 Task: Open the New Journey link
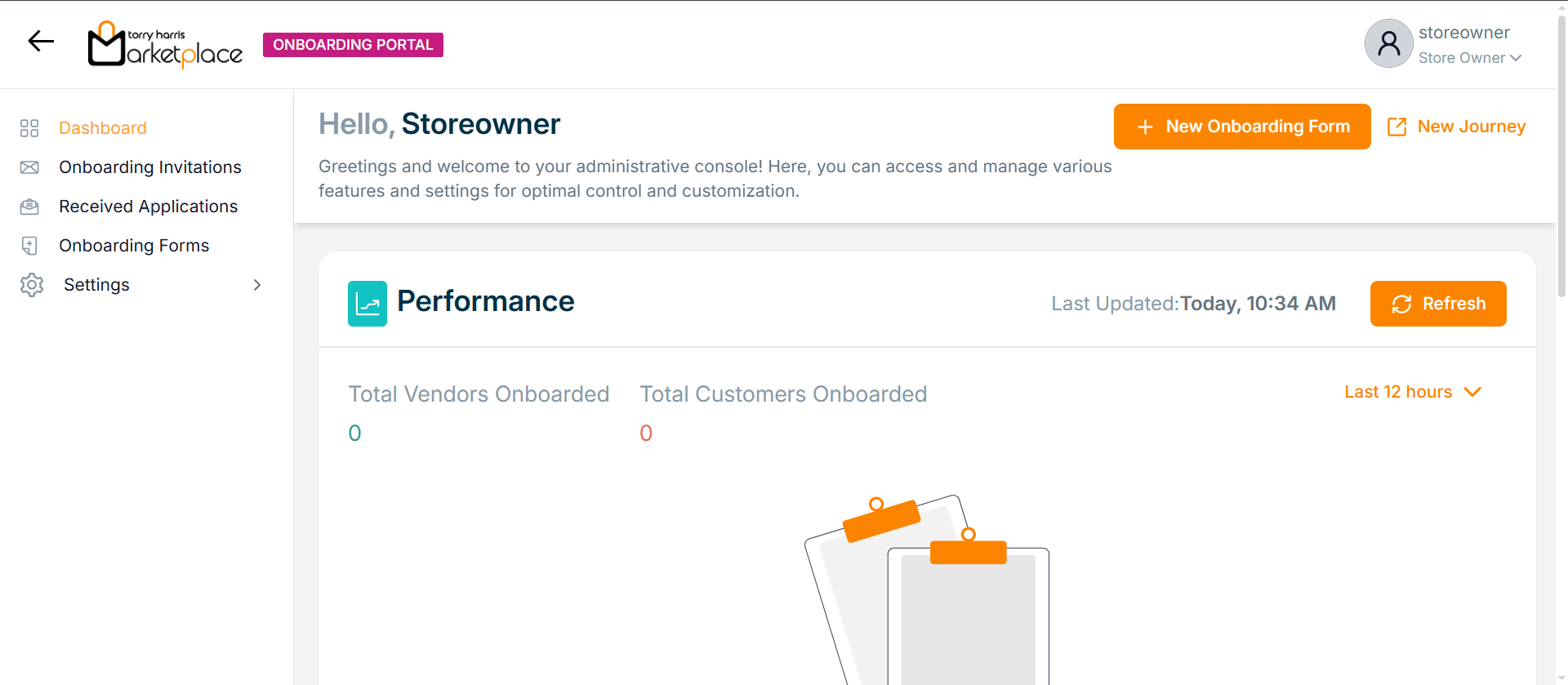pos(1471,127)
